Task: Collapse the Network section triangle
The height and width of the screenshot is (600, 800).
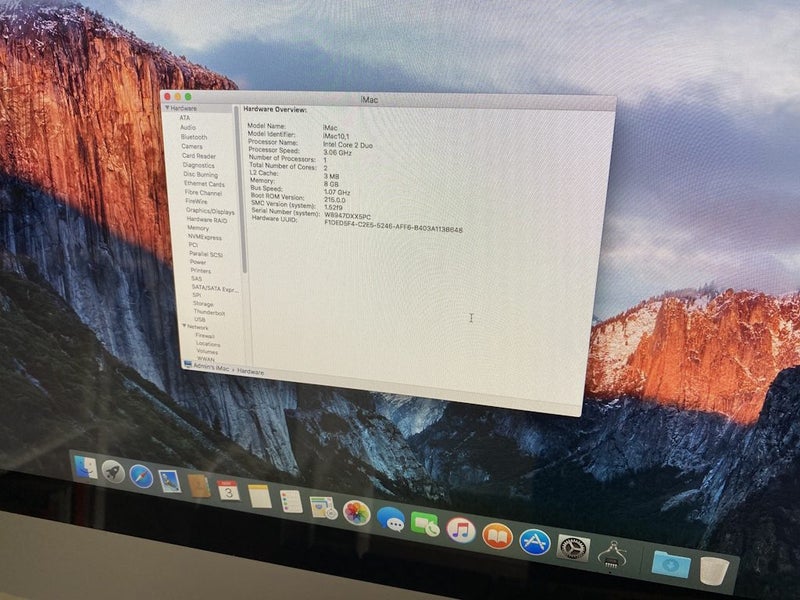Action: 185,326
